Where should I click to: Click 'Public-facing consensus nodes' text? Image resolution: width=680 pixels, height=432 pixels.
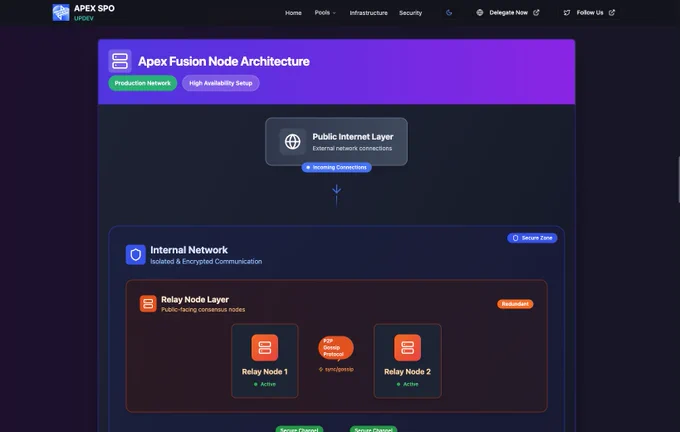point(203,310)
